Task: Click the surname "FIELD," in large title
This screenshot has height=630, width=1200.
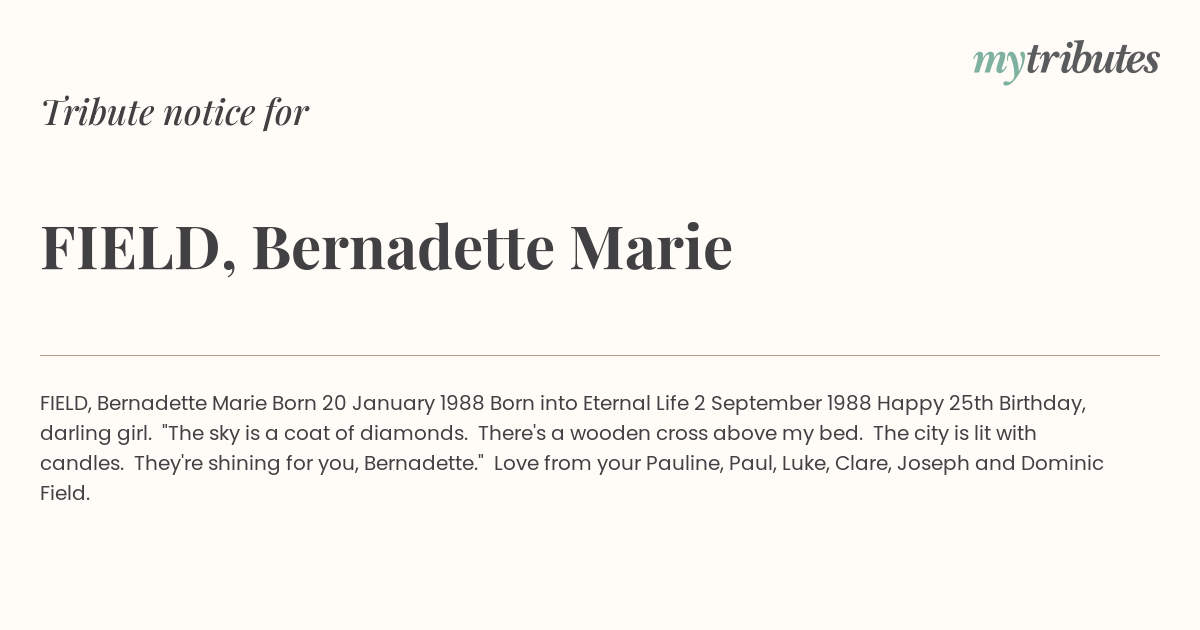Action: (138, 247)
